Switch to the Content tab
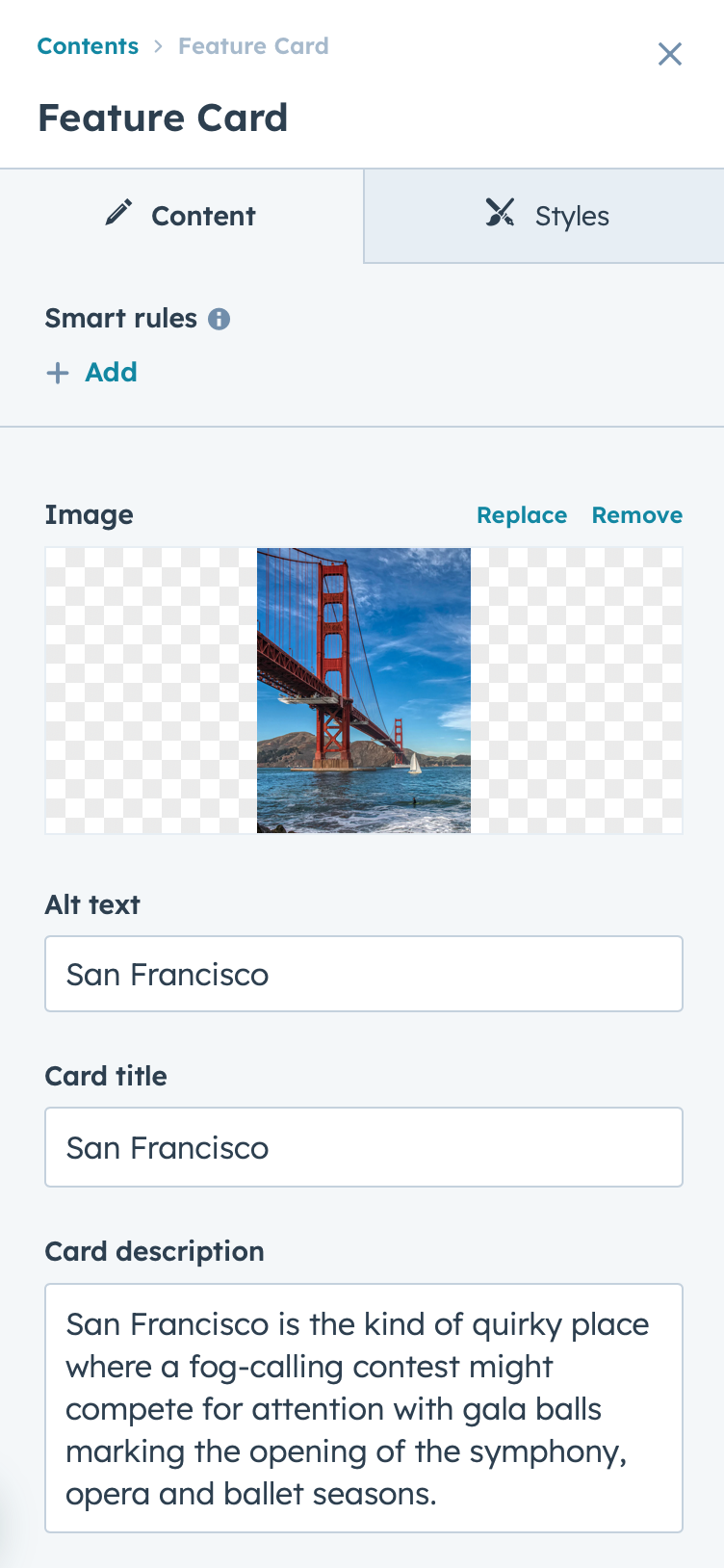The image size is (724, 1568). (182, 216)
